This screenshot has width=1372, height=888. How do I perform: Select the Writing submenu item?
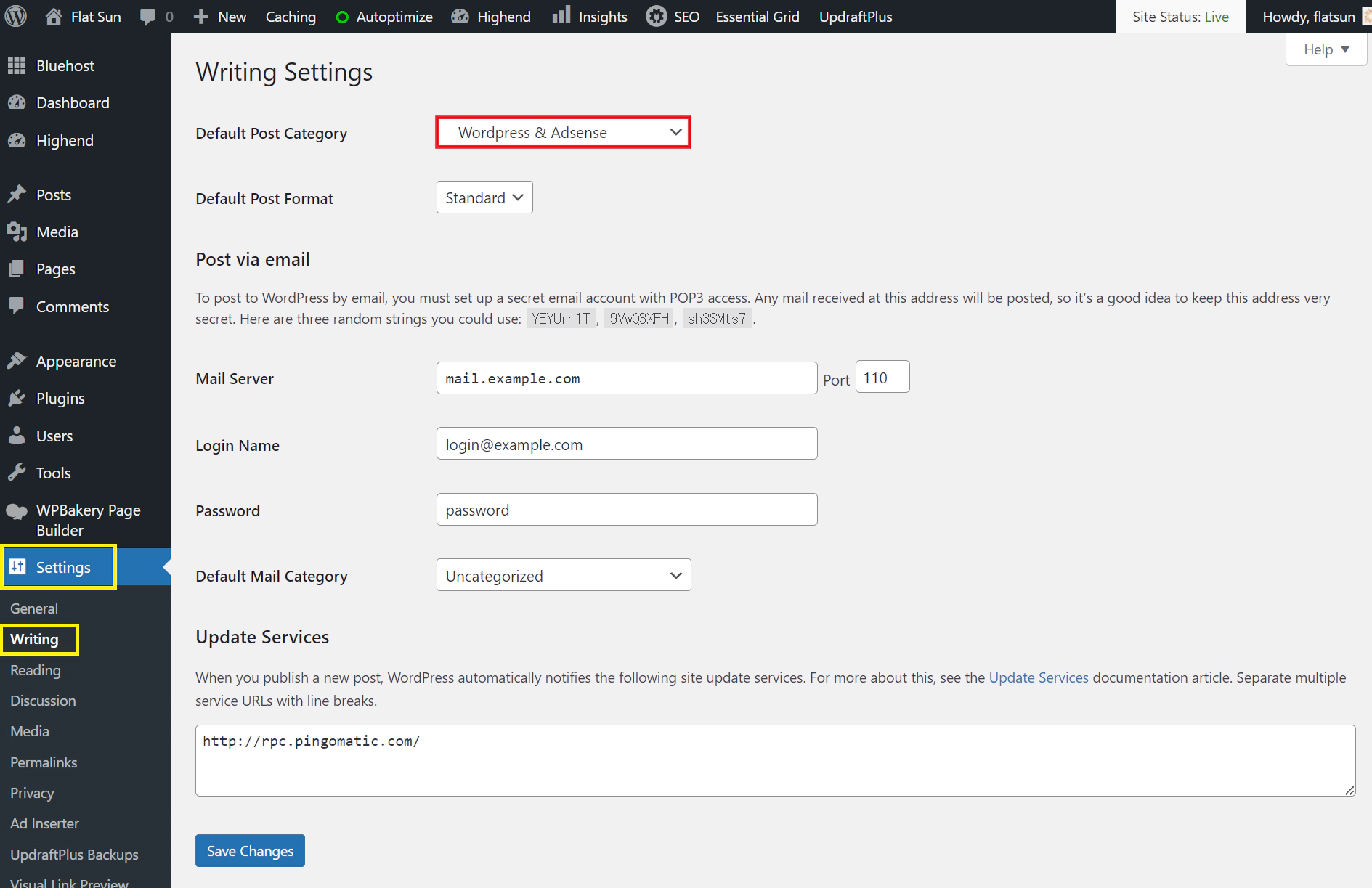pyautogui.click(x=34, y=639)
